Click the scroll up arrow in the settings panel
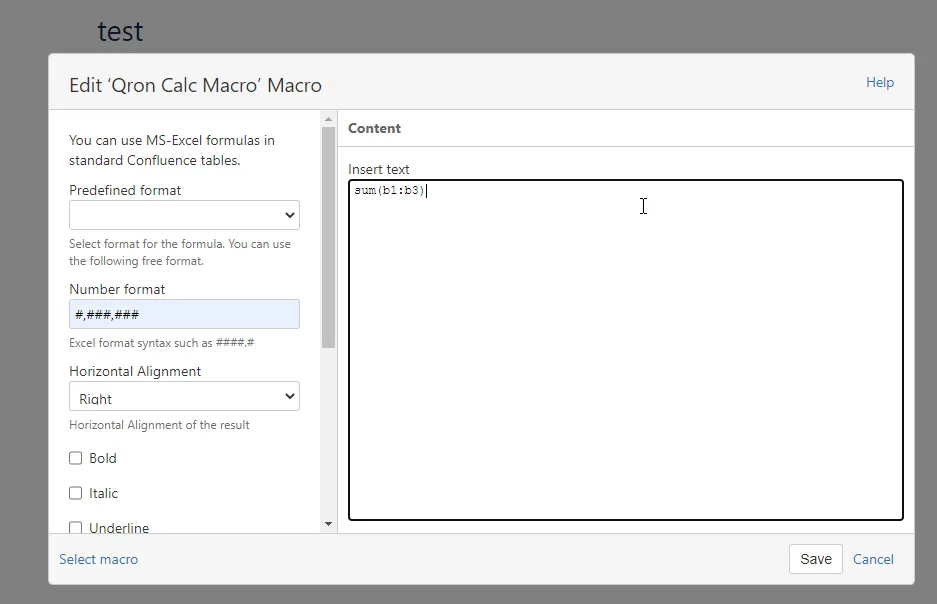 [328, 120]
